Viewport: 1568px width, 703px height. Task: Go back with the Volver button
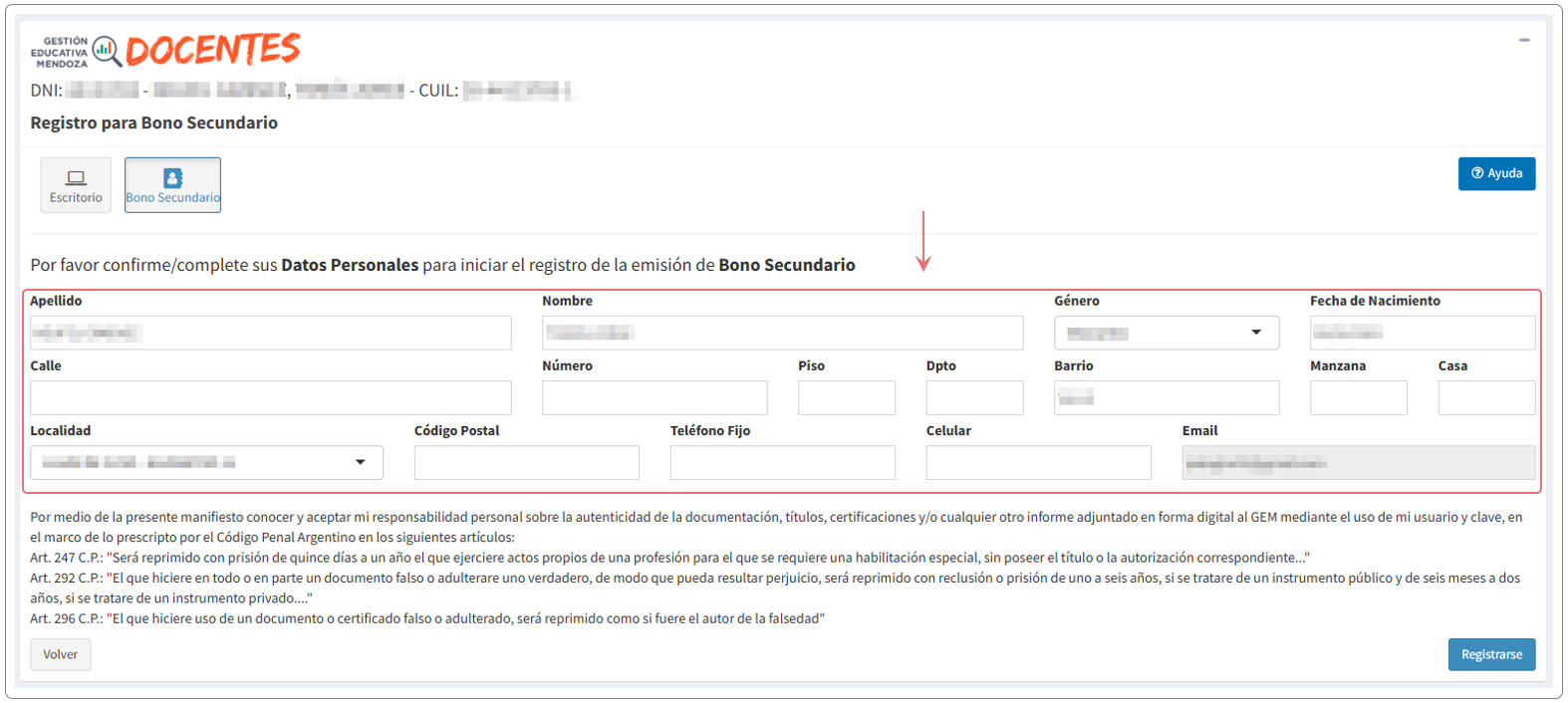click(x=60, y=654)
